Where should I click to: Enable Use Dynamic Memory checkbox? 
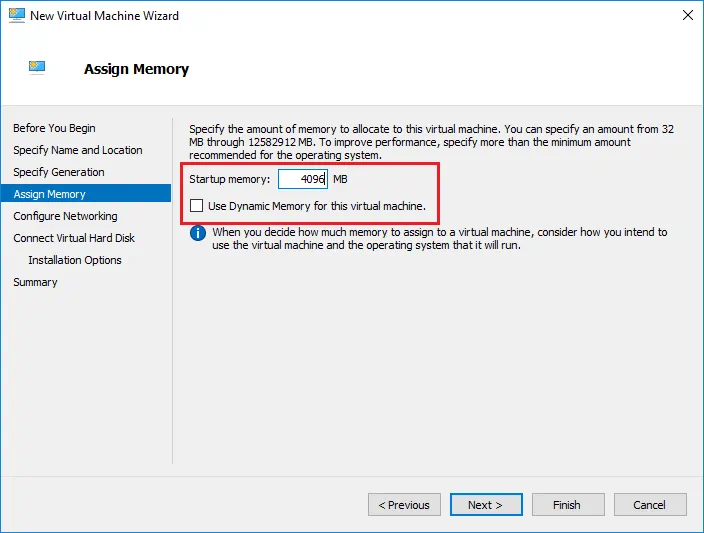click(197, 206)
